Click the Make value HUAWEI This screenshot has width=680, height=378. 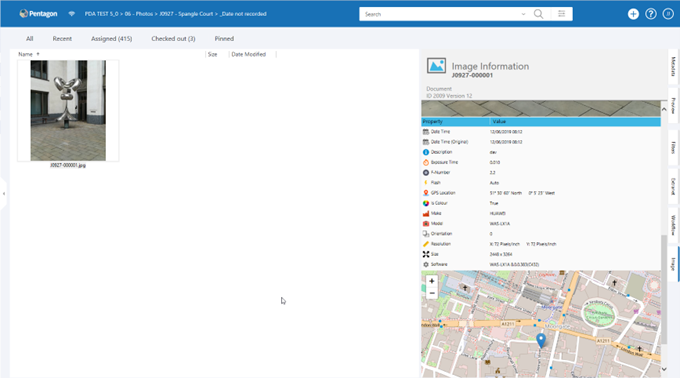tap(497, 213)
